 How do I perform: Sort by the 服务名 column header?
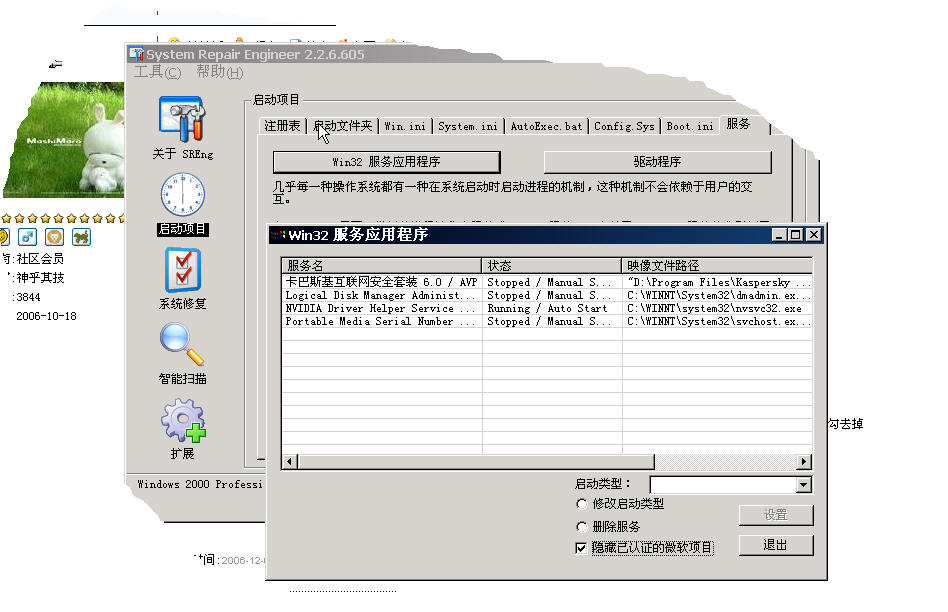(x=381, y=265)
